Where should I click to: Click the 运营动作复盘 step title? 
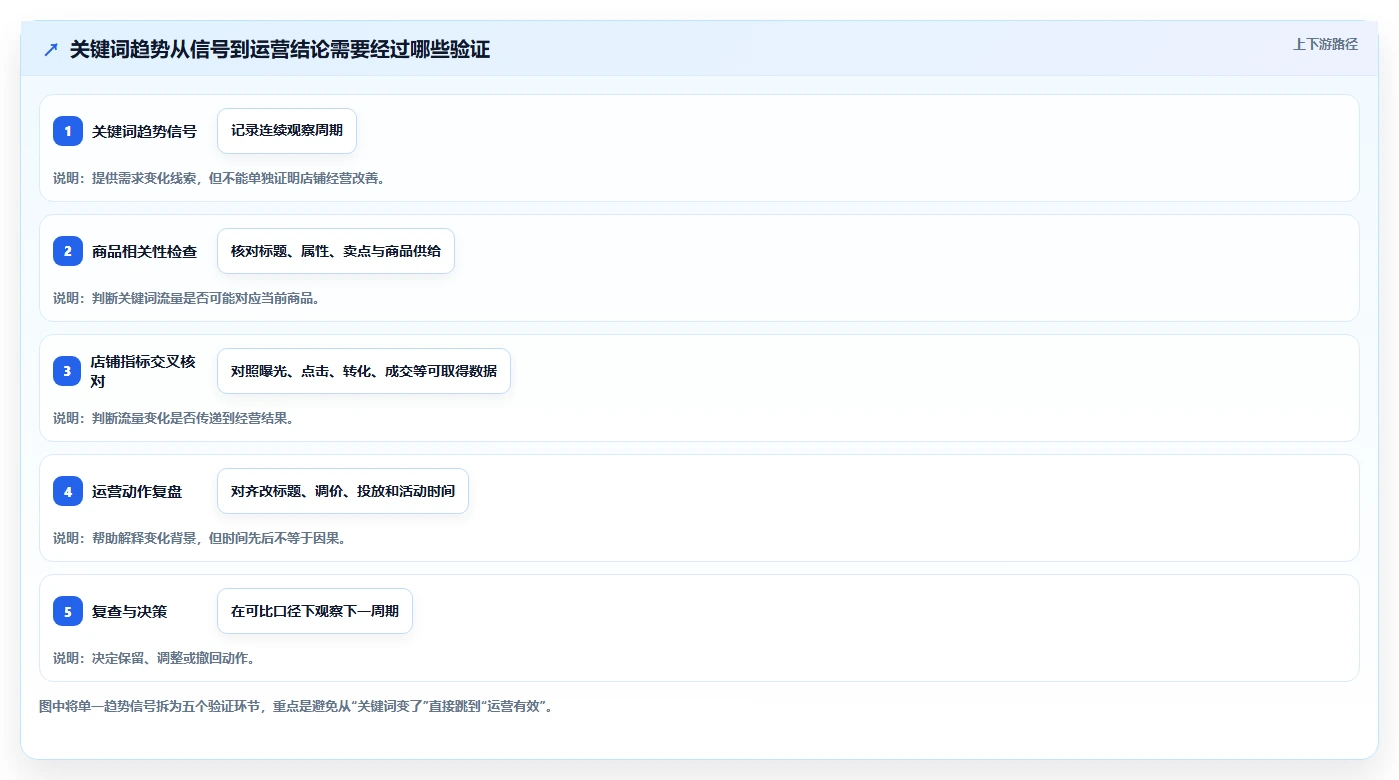point(137,491)
